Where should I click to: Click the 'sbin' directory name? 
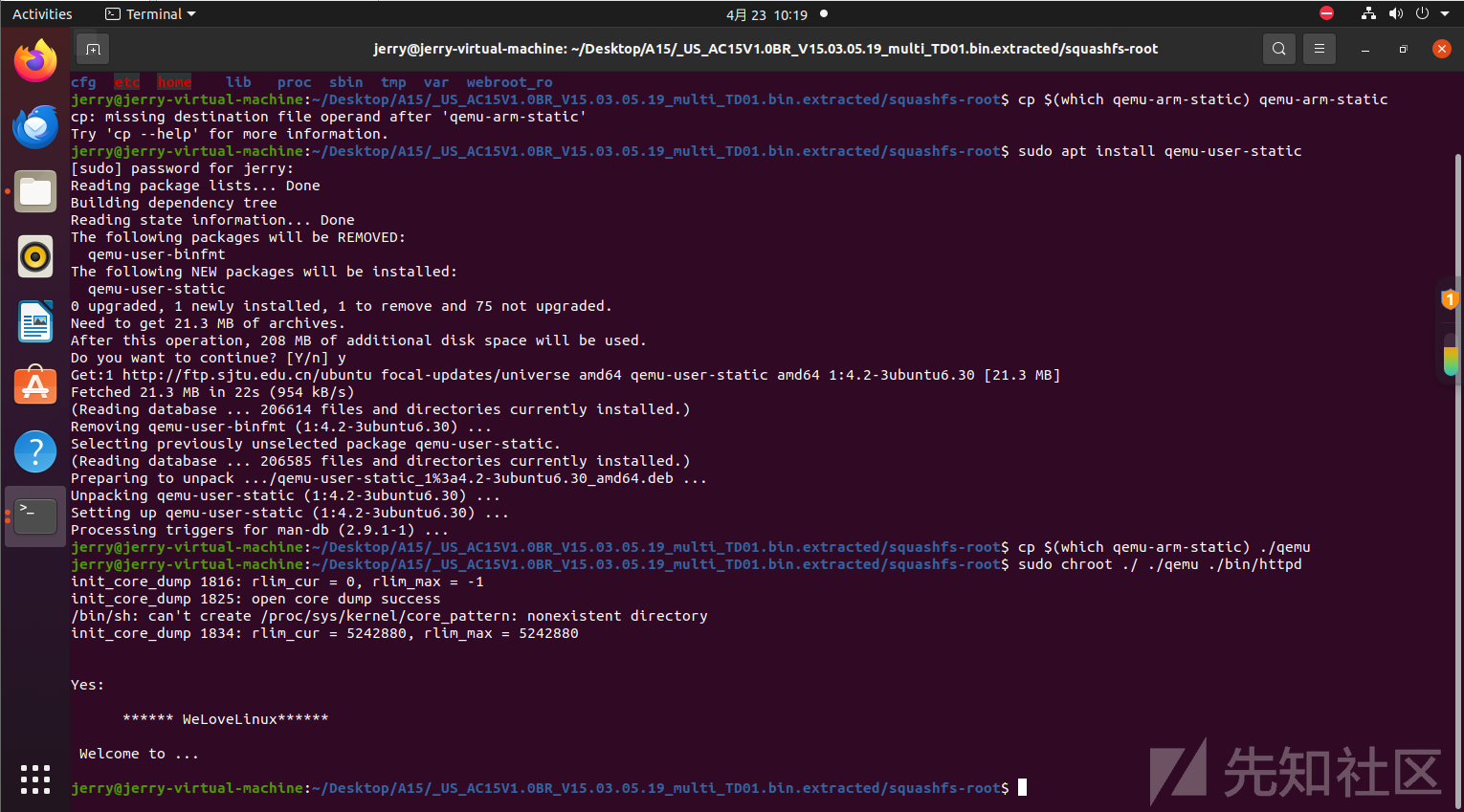tap(345, 82)
